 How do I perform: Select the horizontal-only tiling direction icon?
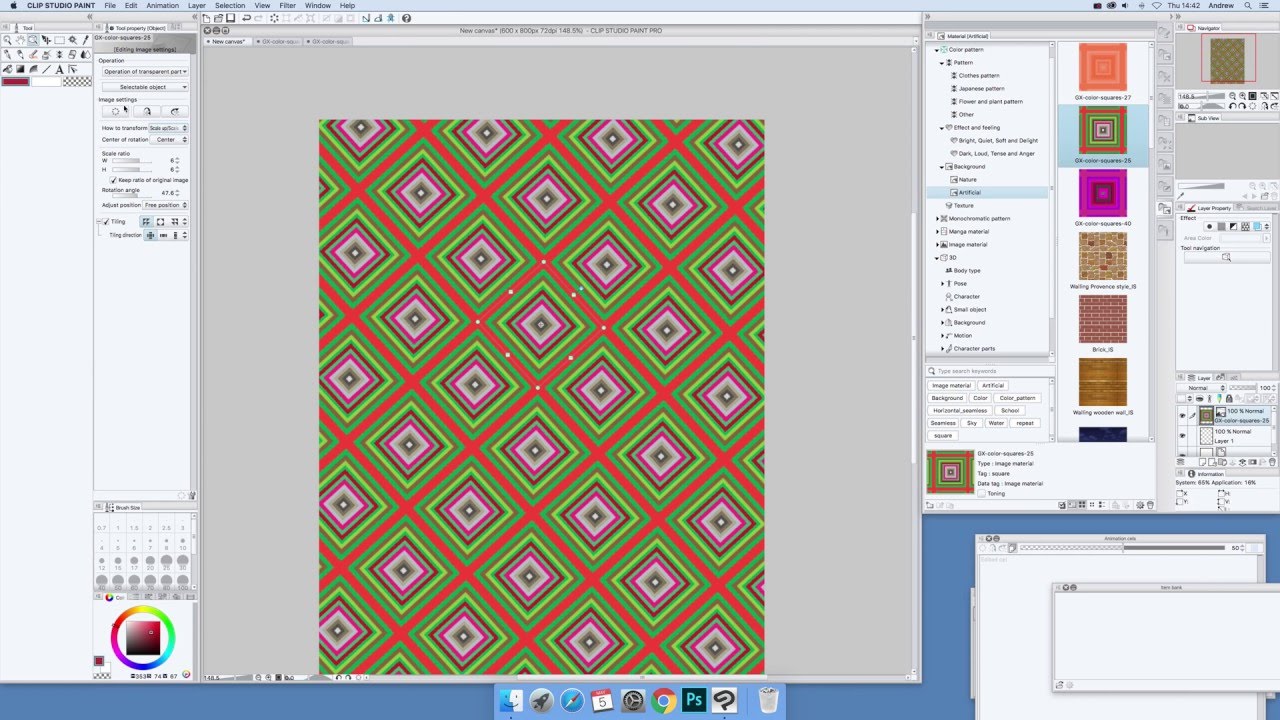162,235
